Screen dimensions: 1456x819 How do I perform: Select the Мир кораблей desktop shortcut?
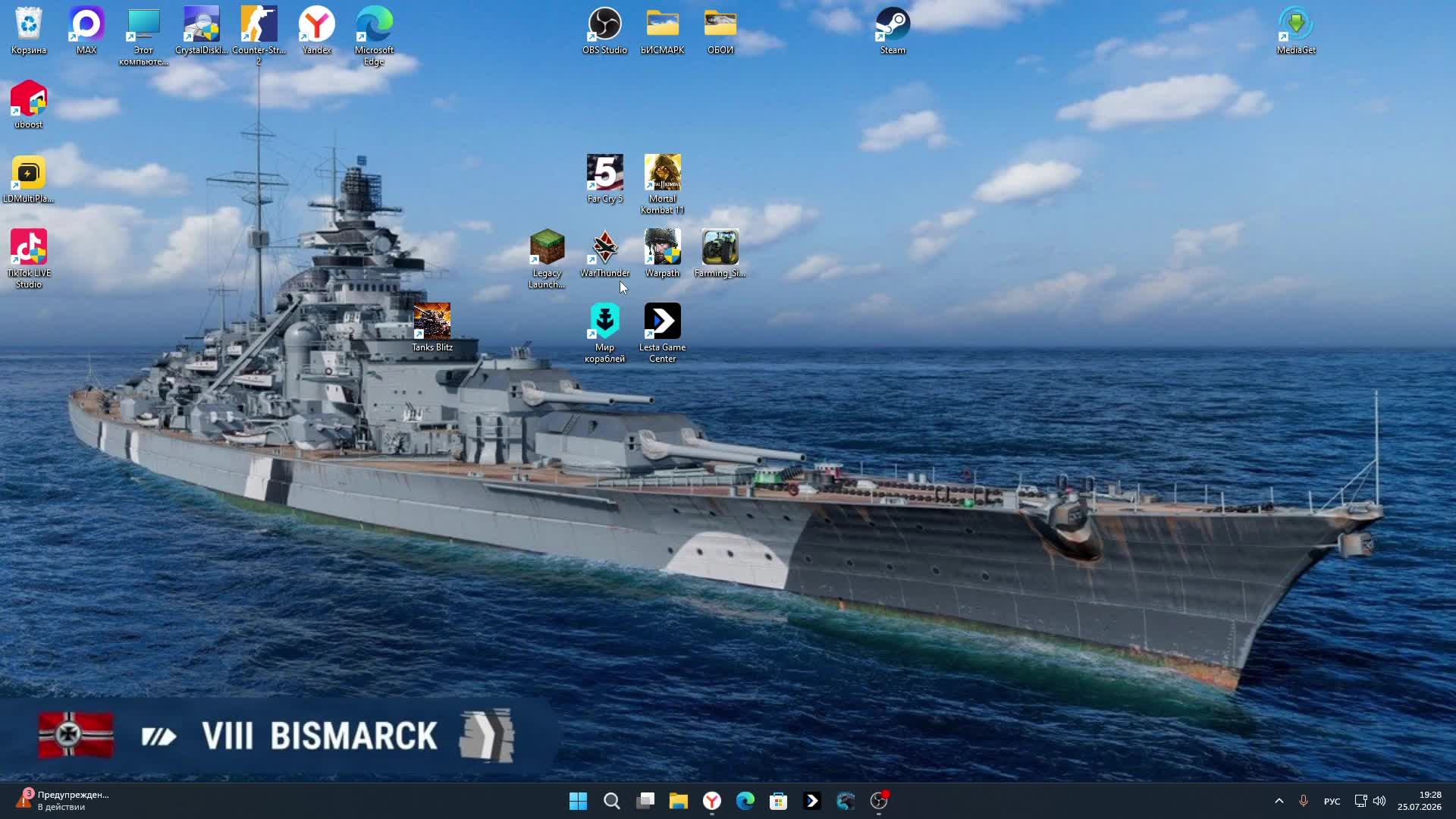[x=605, y=334]
